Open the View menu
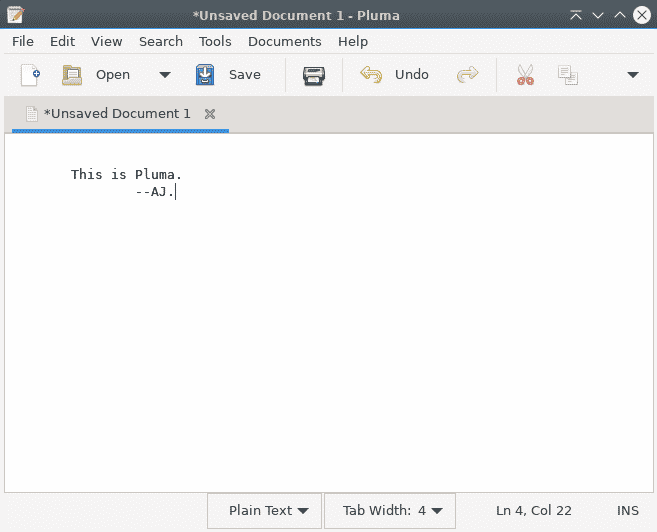657x532 pixels. [106, 41]
